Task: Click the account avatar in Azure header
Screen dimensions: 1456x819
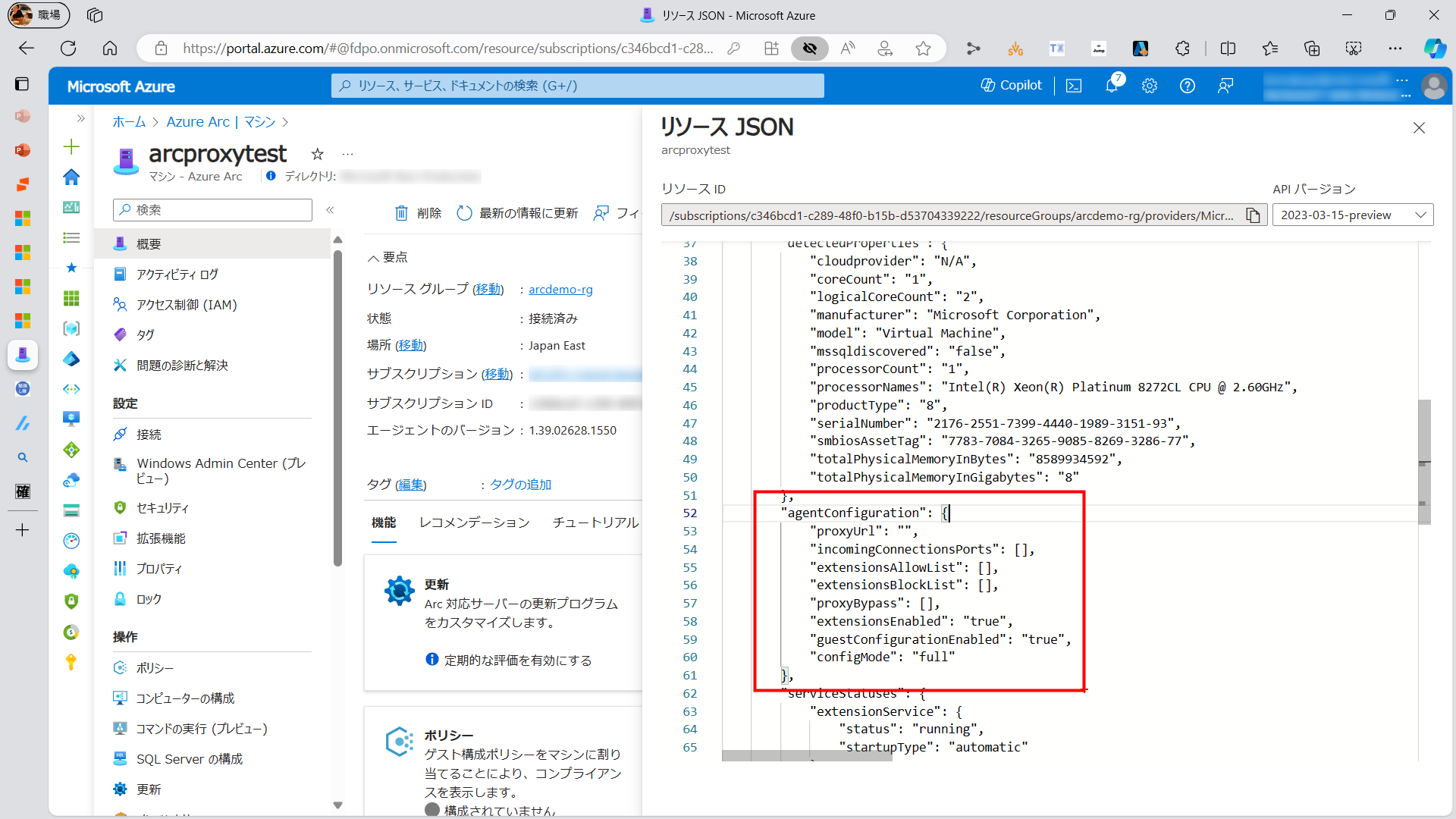Action: pyautogui.click(x=1433, y=86)
